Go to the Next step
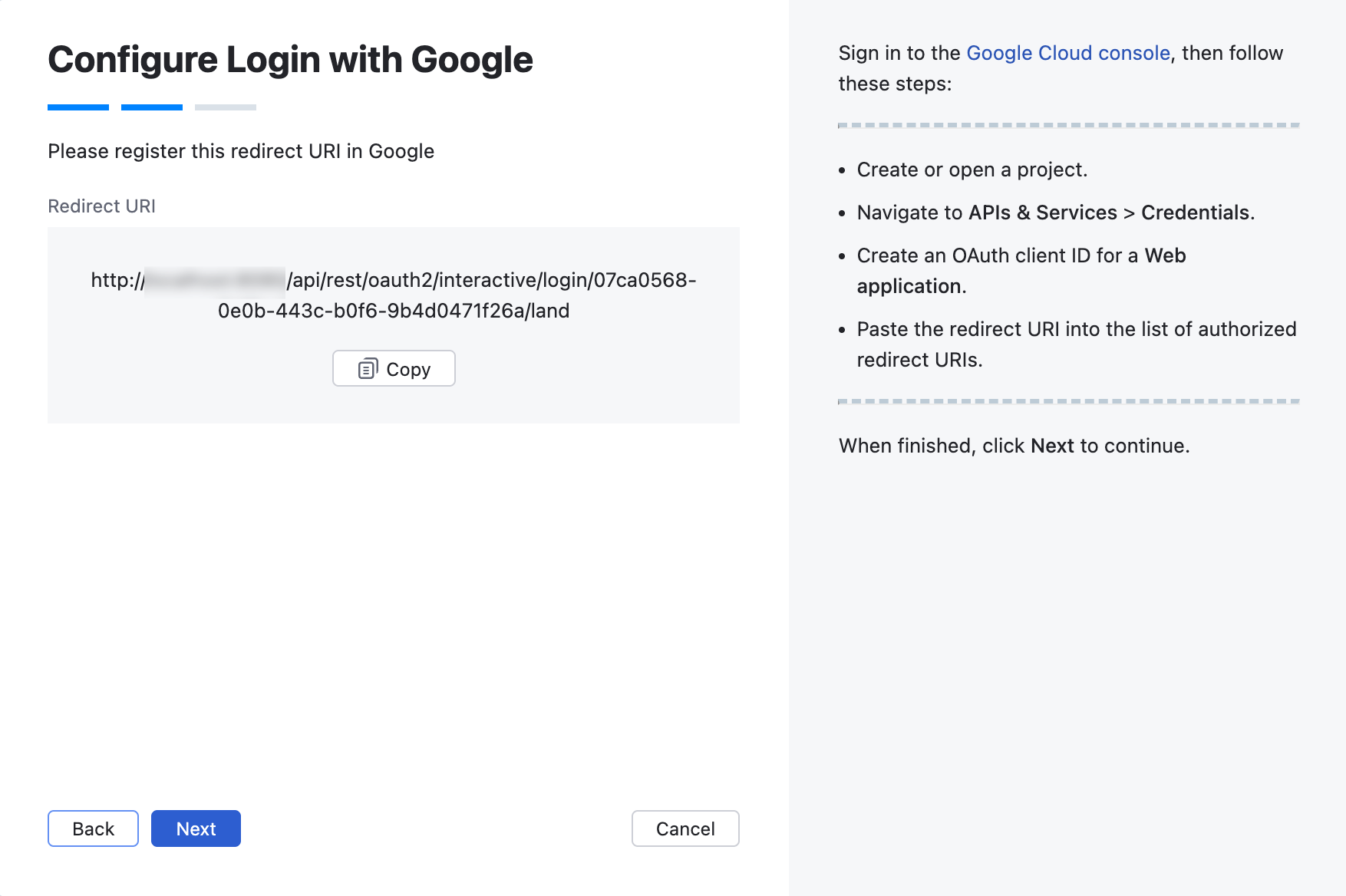This screenshot has height=896, width=1346. pyautogui.click(x=196, y=828)
